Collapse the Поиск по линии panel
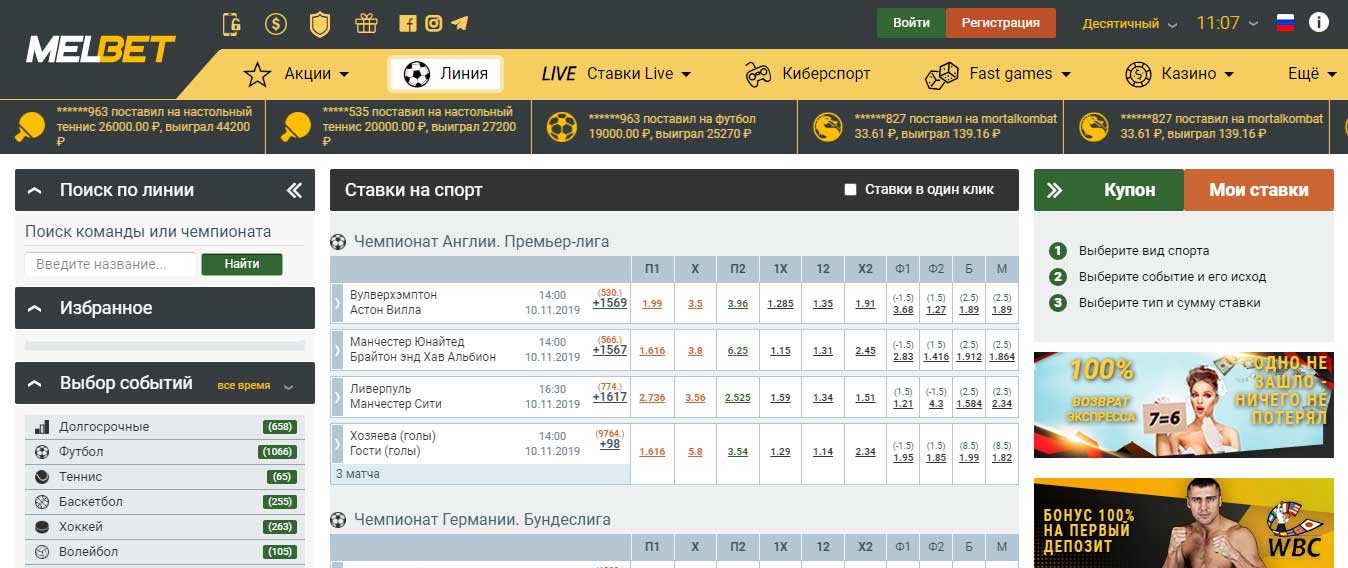The width and height of the screenshot is (1348, 568). pyautogui.click(x=35, y=190)
